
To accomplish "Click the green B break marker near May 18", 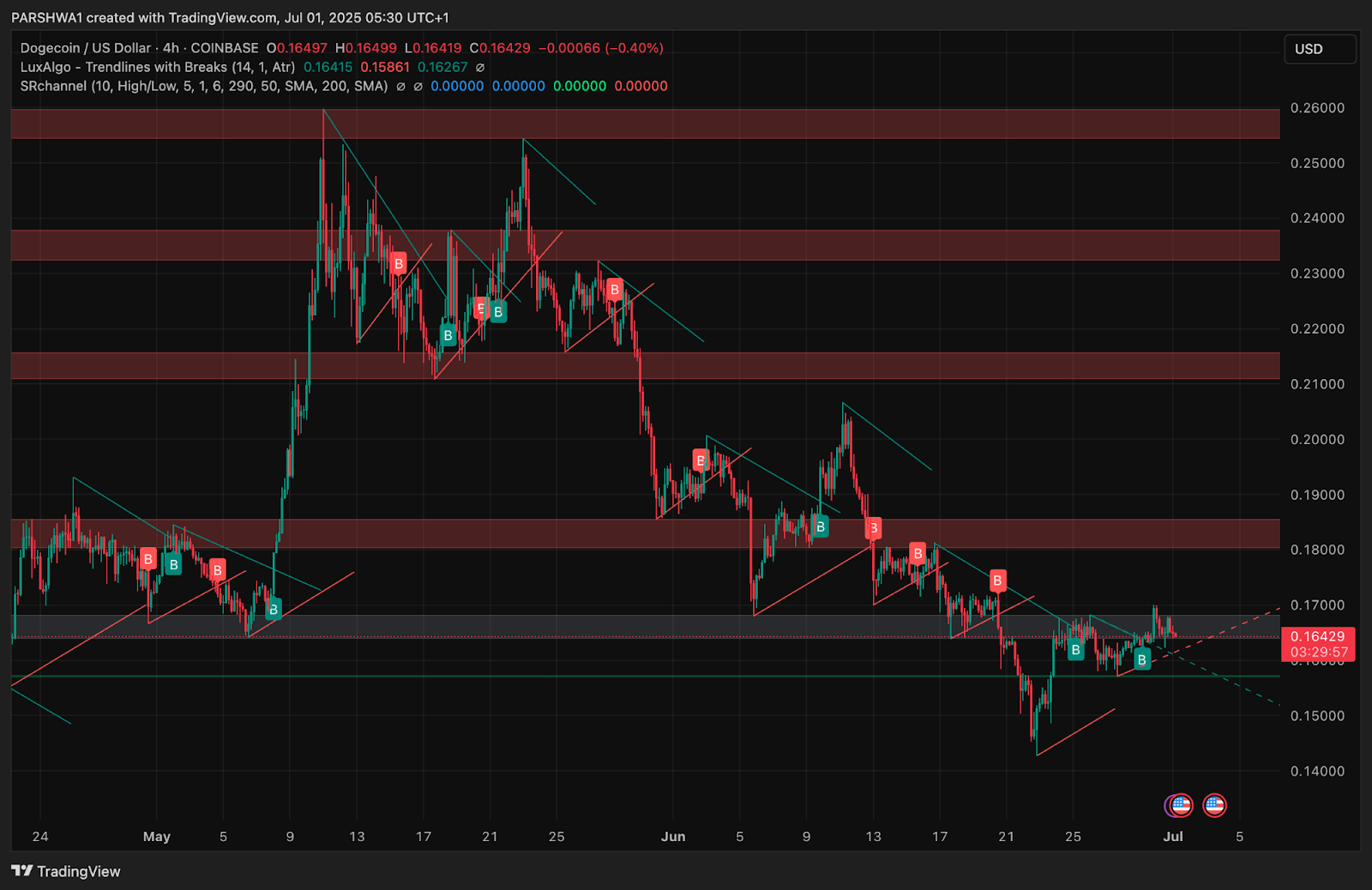I will click(448, 335).
